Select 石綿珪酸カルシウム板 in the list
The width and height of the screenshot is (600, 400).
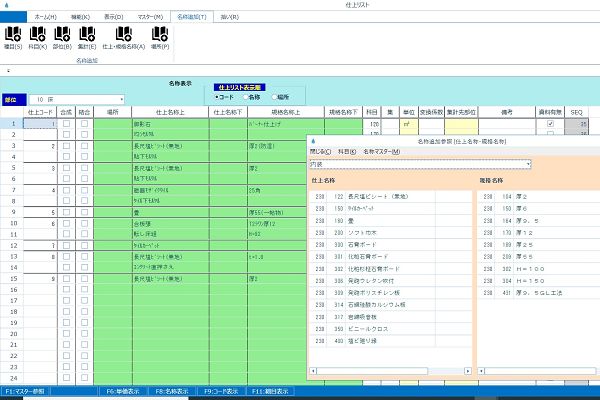point(390,305)
